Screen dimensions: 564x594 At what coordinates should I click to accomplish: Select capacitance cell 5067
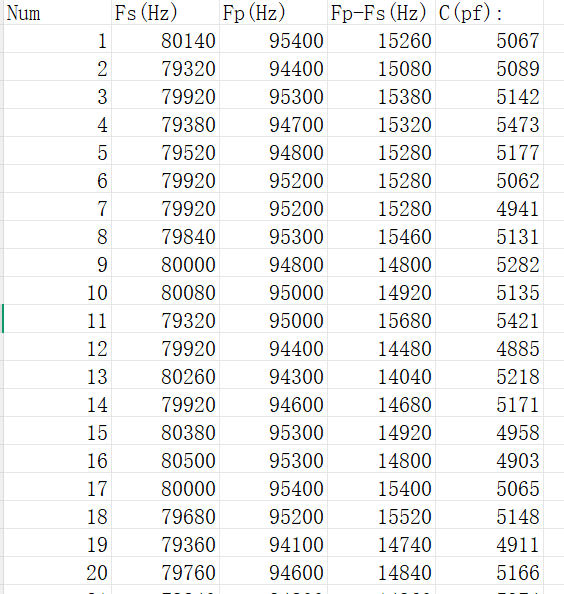(x=489, y=39)
